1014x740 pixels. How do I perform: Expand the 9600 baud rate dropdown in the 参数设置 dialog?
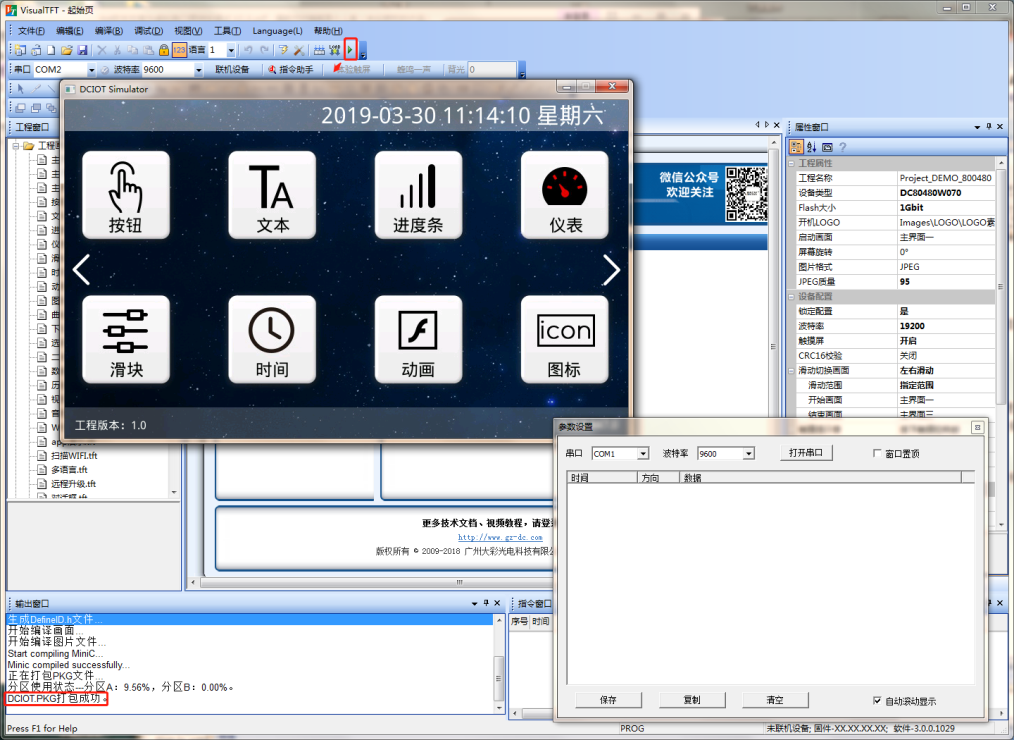coord(748,454)
